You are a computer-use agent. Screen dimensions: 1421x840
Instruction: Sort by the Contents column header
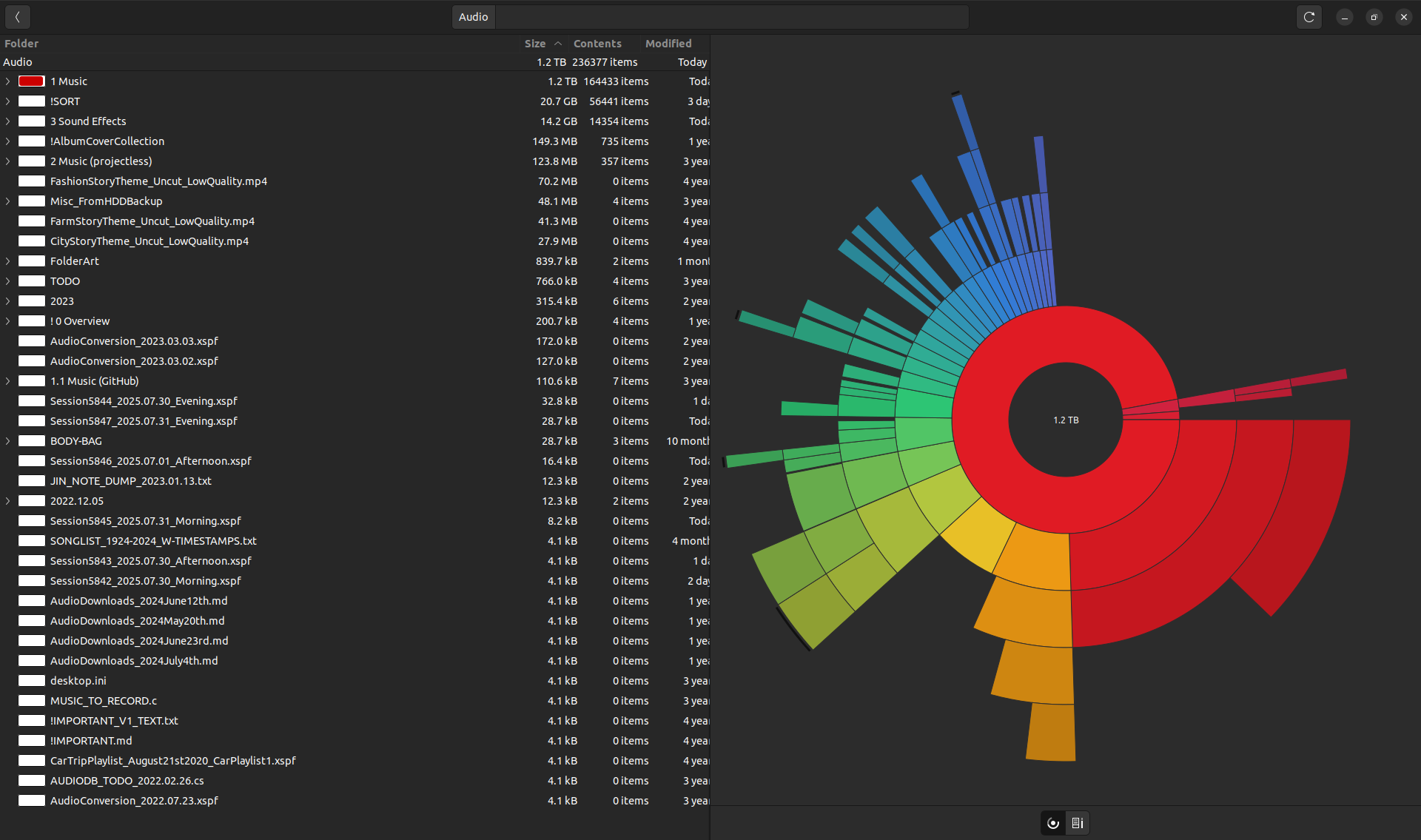tap(597, 44)
